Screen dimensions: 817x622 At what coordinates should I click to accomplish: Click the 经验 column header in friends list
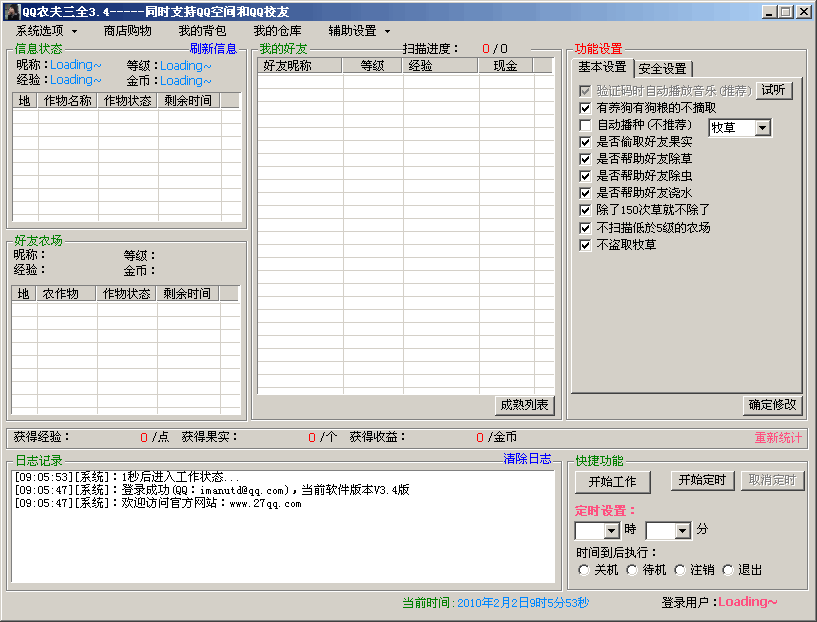point(440,66)
